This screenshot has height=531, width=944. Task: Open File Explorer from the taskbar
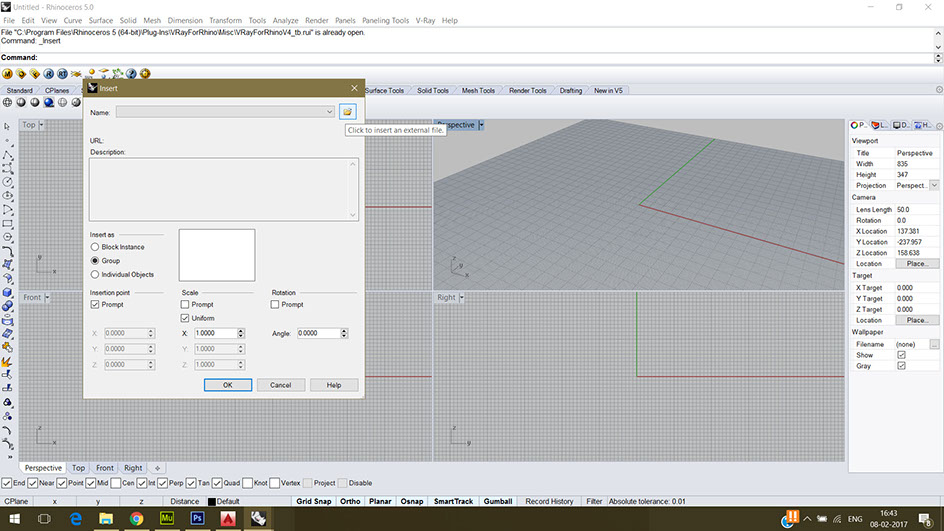tap(106, 518)
